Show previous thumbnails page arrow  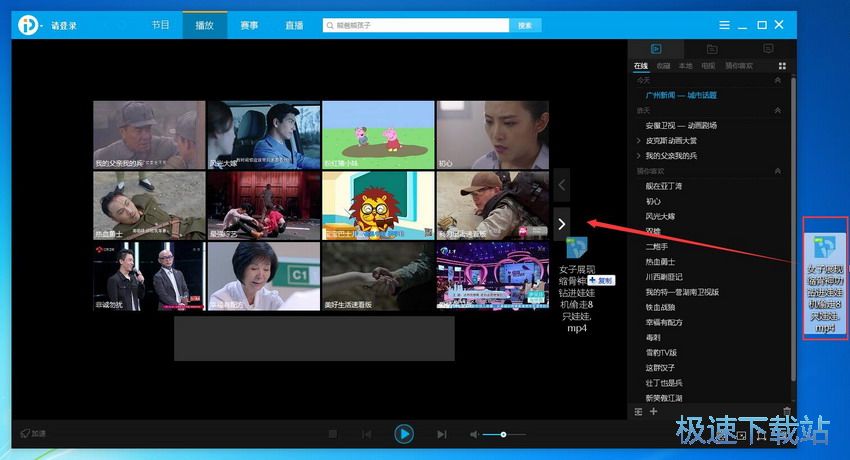point(562,185)
